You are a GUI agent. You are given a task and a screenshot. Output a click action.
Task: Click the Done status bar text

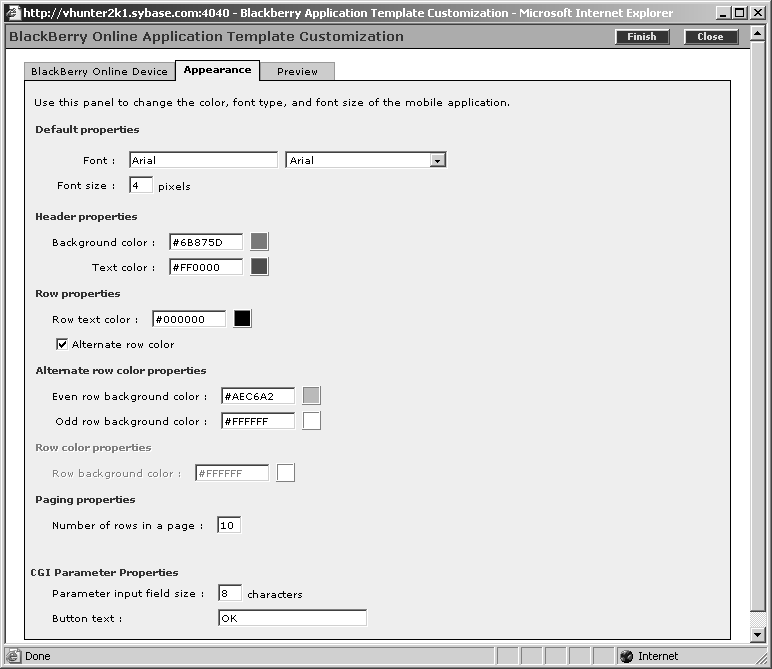click(38, 656)
